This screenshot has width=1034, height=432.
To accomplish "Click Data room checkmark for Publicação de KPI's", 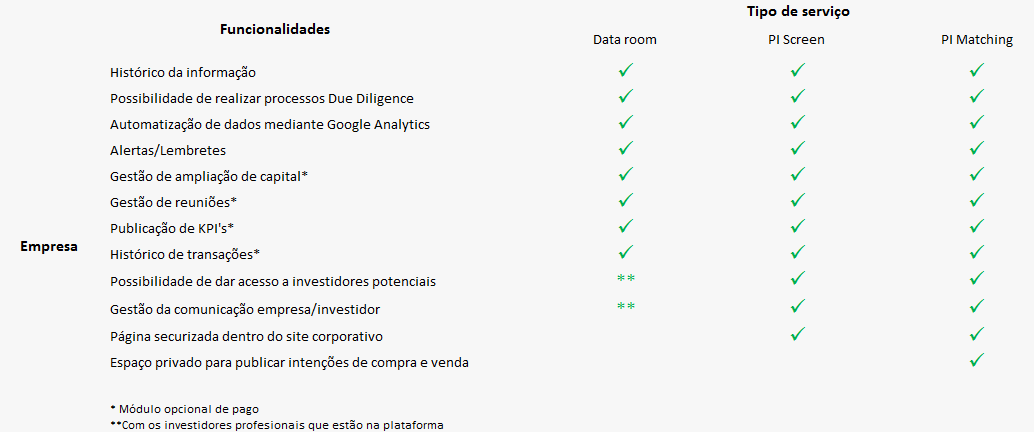I will [x=625, y=226].
